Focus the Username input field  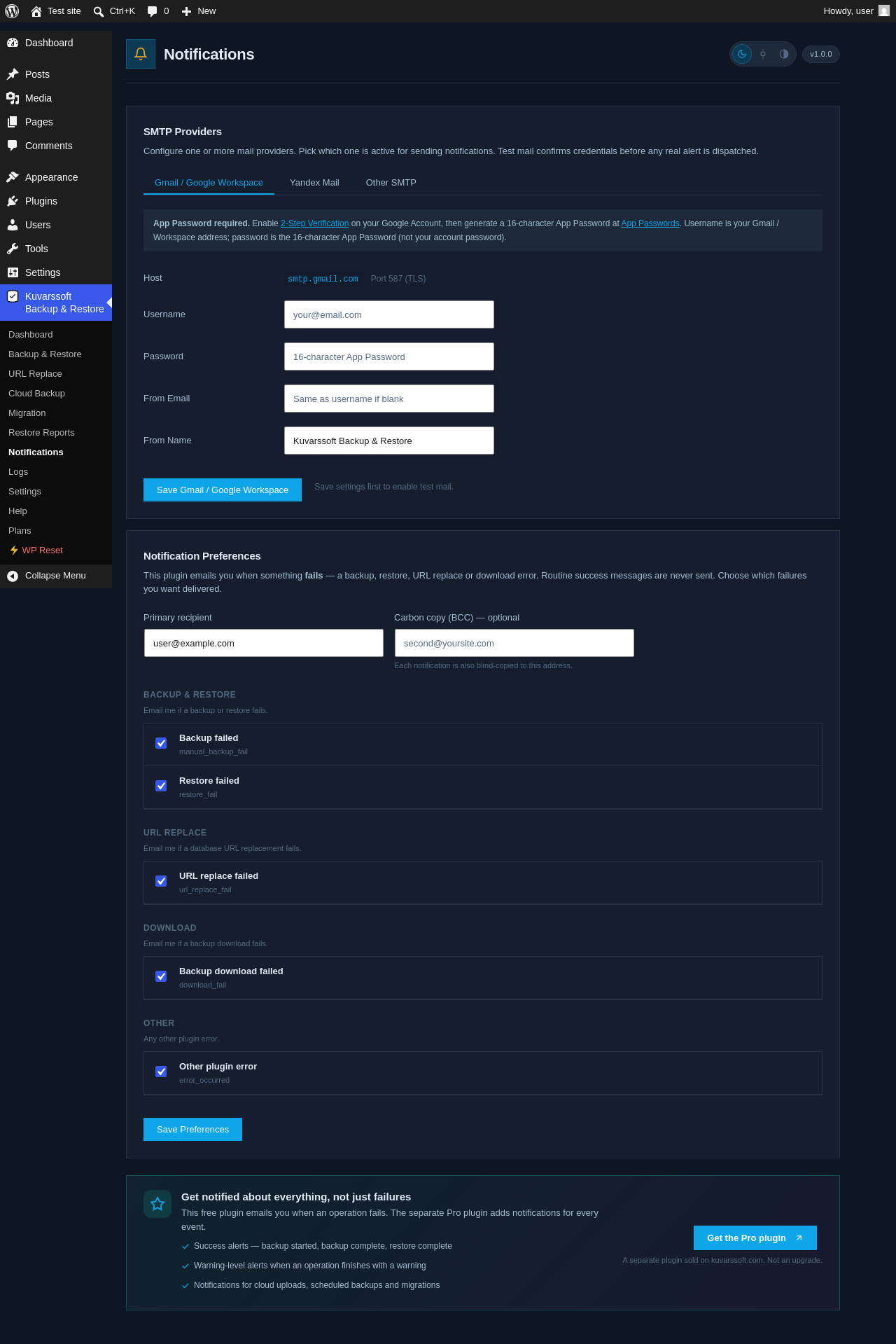389,314
